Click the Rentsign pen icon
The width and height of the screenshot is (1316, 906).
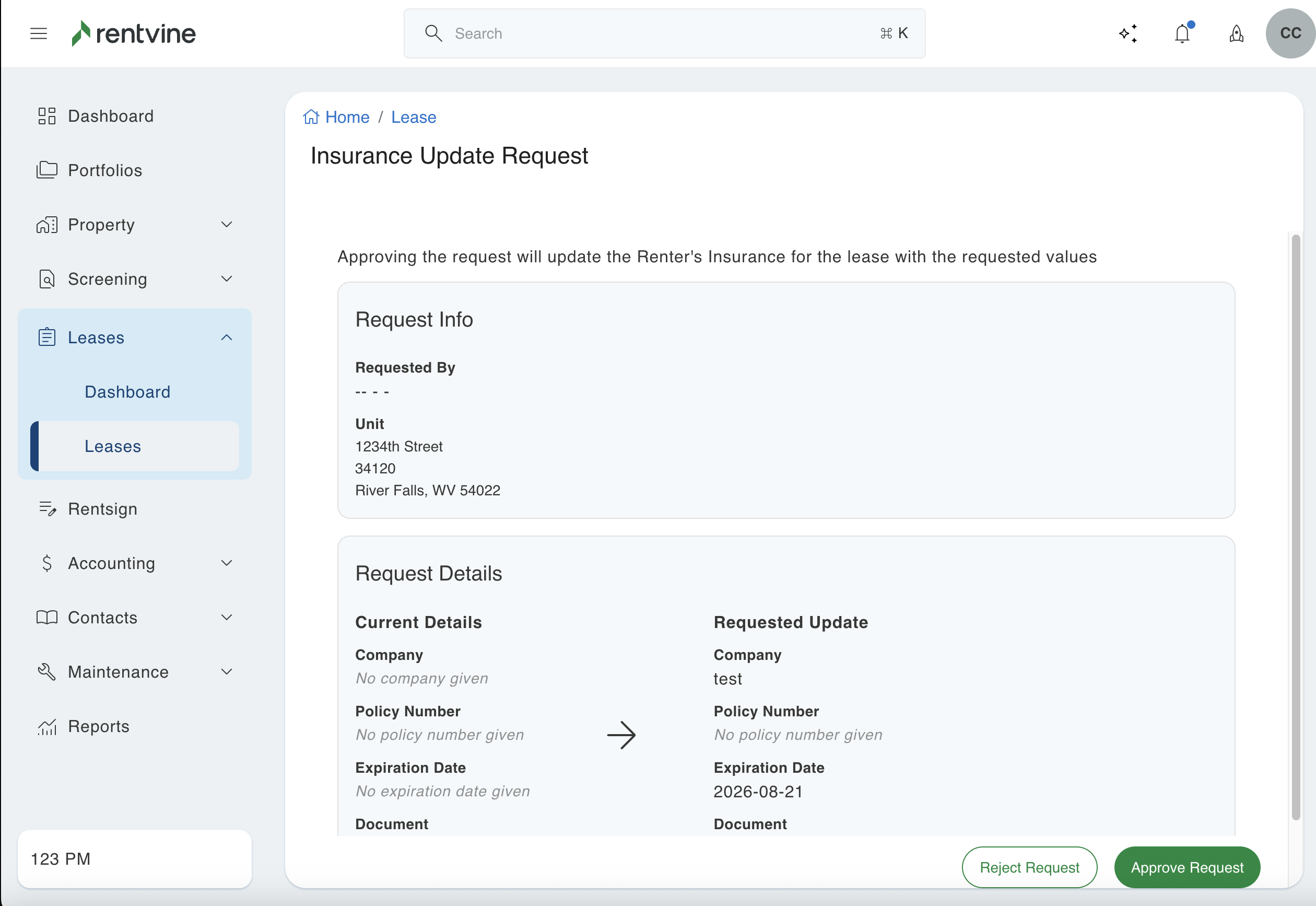[x=47, y=508]
